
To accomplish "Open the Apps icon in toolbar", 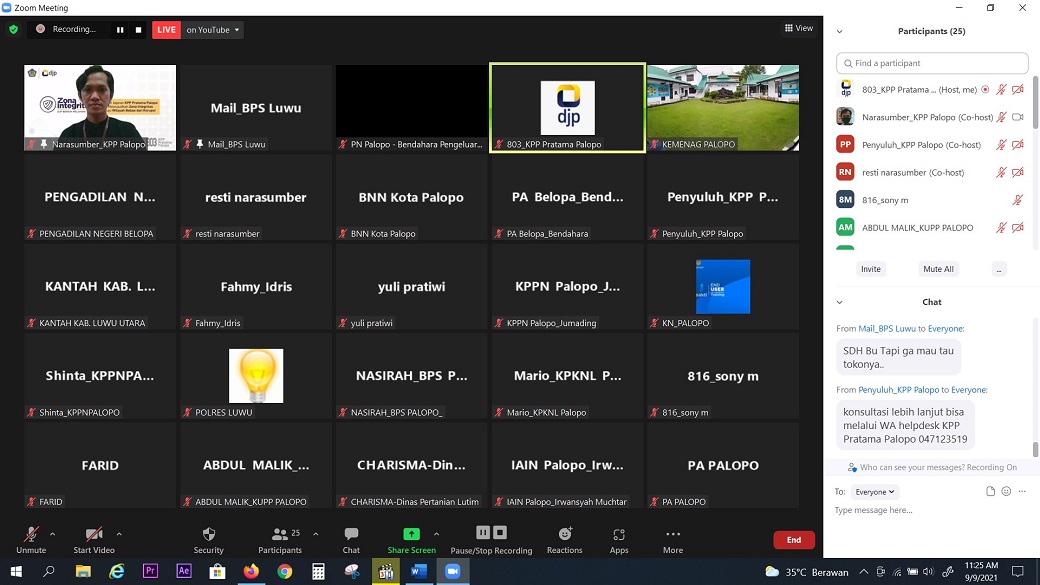I will pos(619,535).
